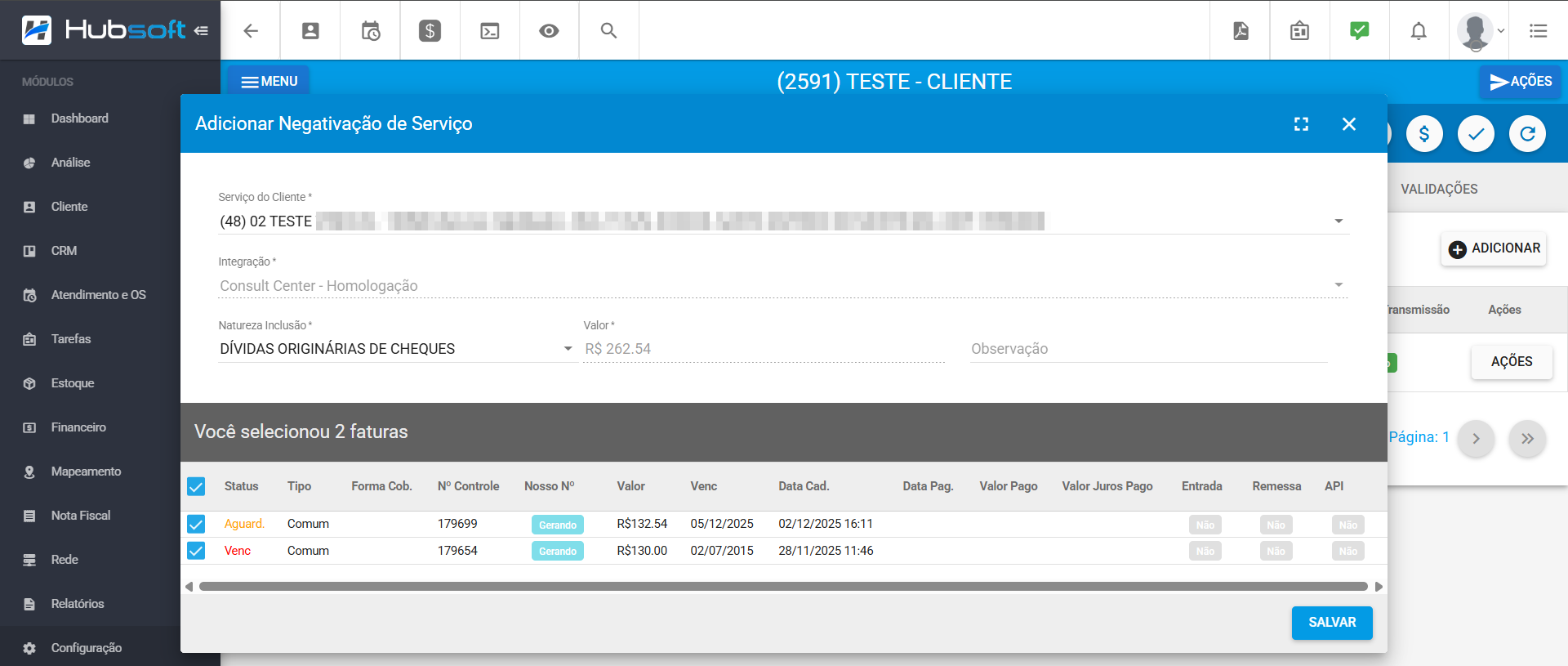Open the PDF document icon in toolbar

(1241, 31)
